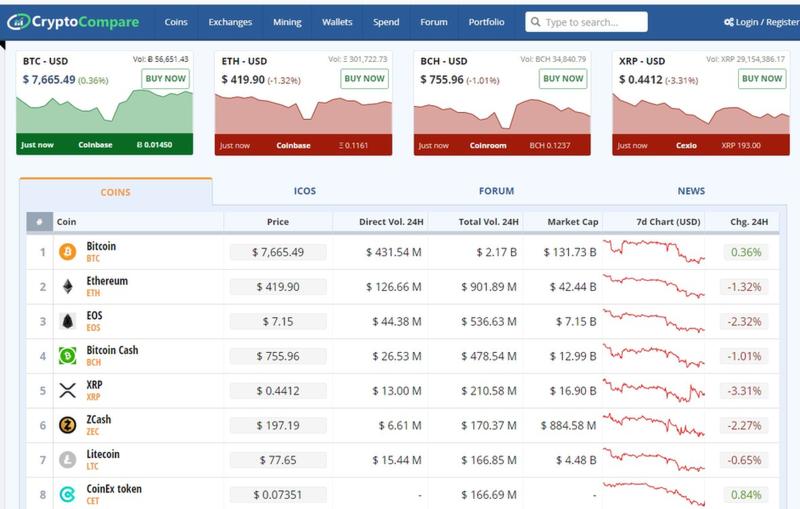The height and width of the screenshot is (509, 800).
Task: Click Login / Register link
Action: 761,22
